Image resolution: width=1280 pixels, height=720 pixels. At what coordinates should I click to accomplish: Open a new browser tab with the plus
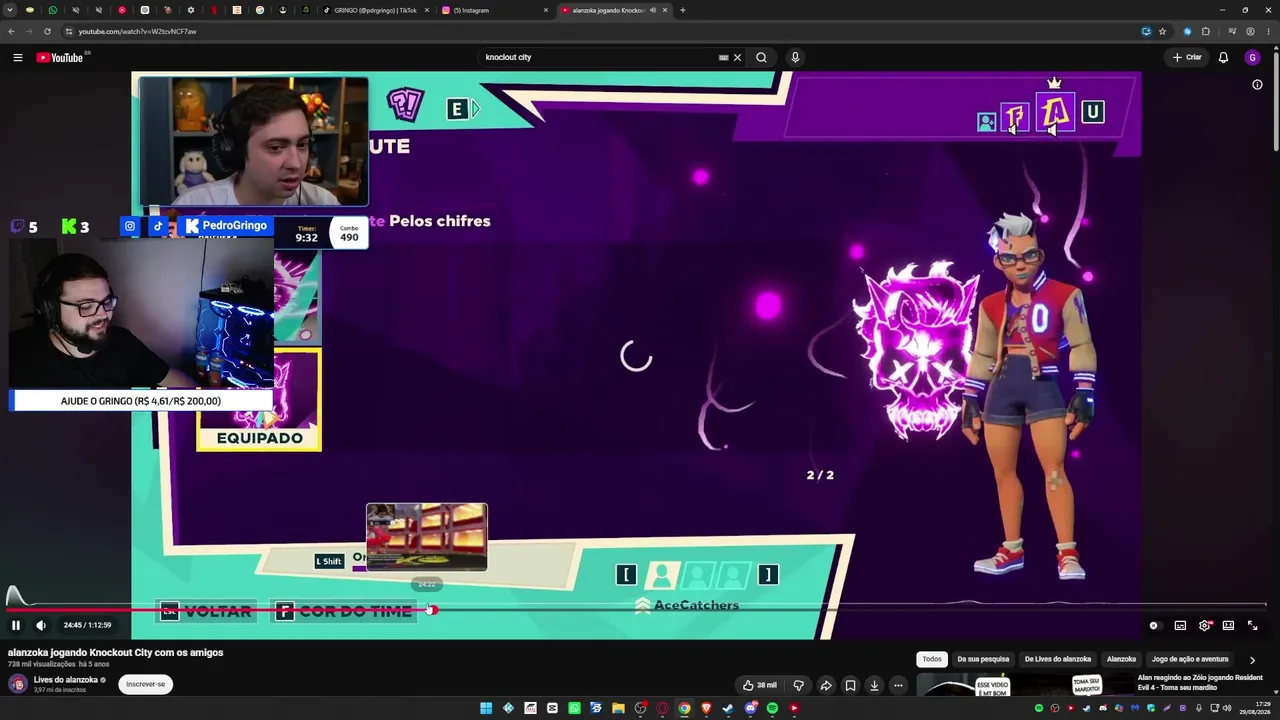click(682, 10)
